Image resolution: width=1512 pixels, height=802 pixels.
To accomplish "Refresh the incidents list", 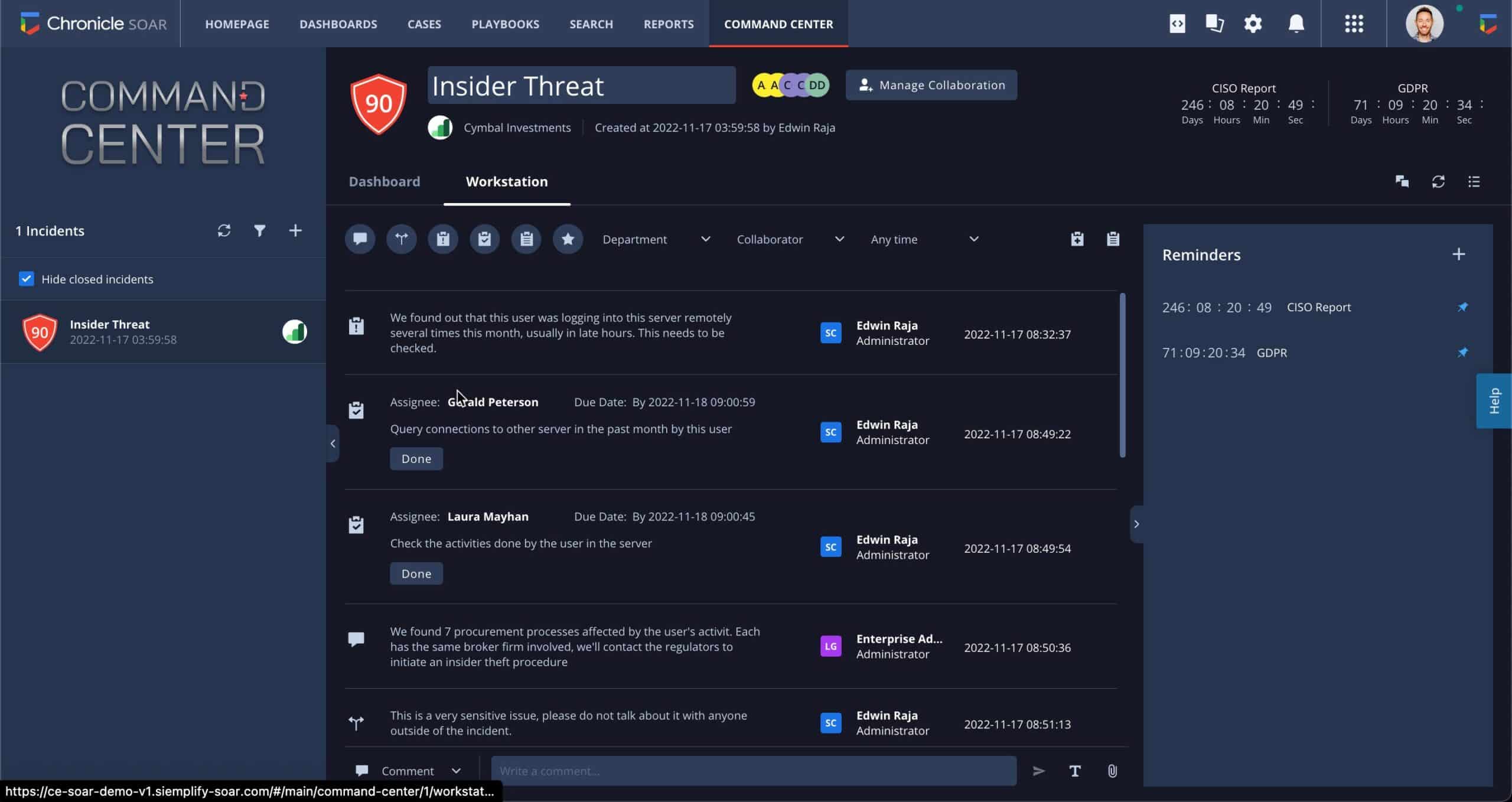I will 224,230.
